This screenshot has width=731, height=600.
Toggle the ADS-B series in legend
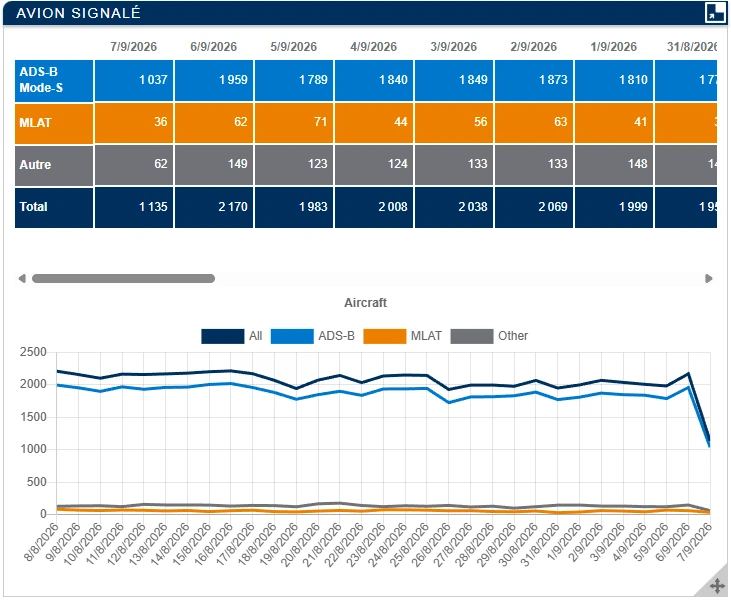(x=292, y=336)
